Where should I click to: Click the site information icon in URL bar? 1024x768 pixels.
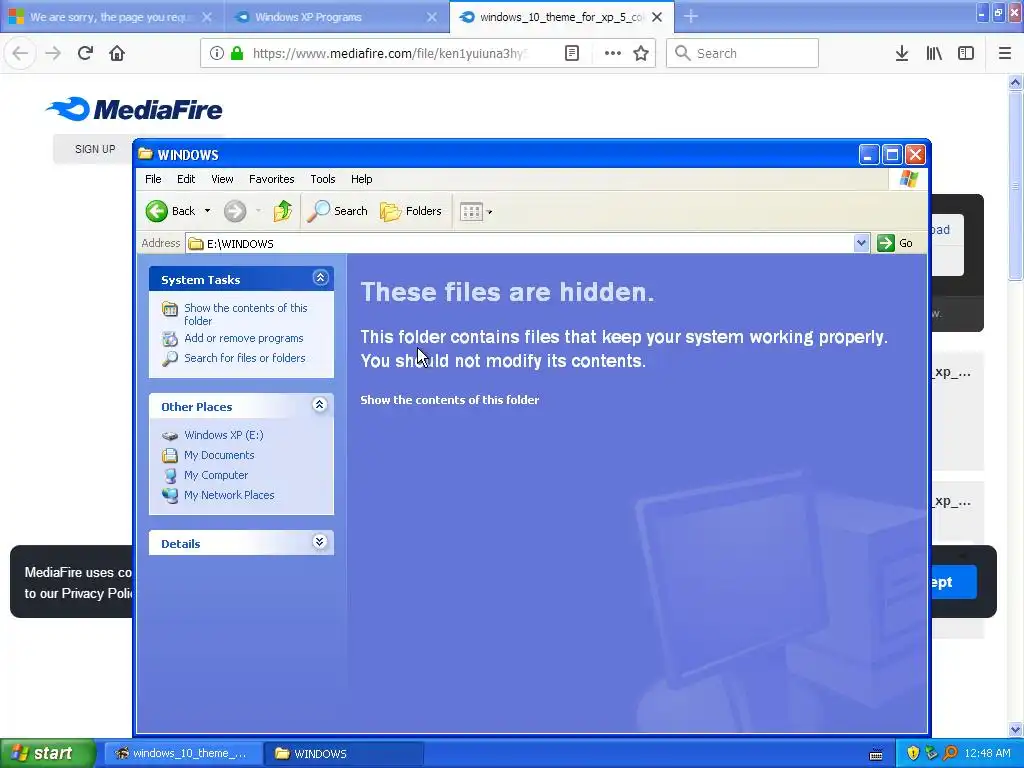pos(217,53)
